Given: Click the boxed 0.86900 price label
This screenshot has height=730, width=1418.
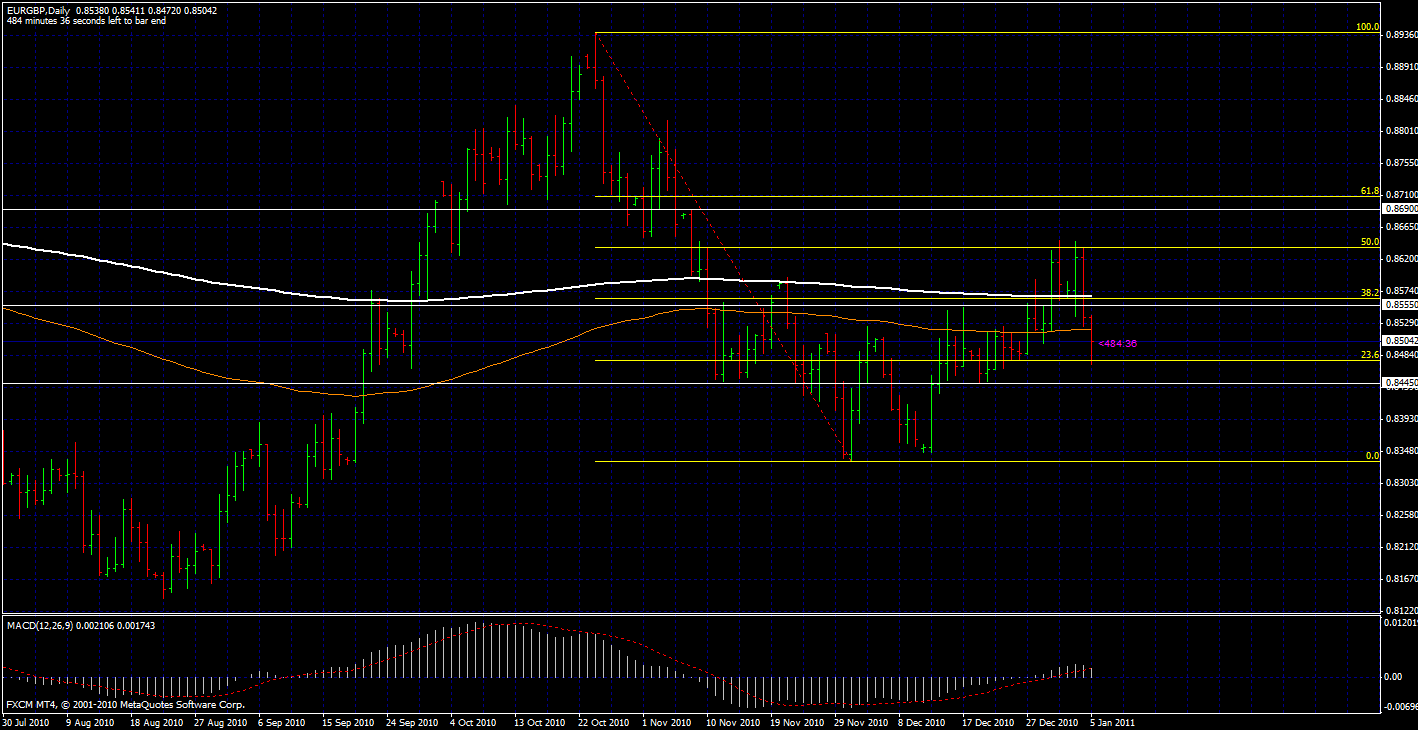Looking at the screenshot, I should coord(1400,209).
